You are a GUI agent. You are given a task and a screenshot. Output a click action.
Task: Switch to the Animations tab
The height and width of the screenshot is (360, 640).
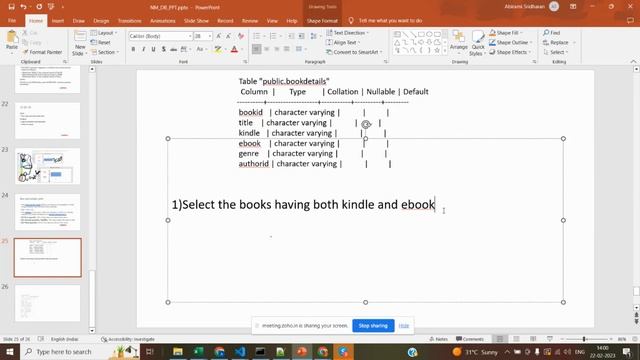[162, 21]
